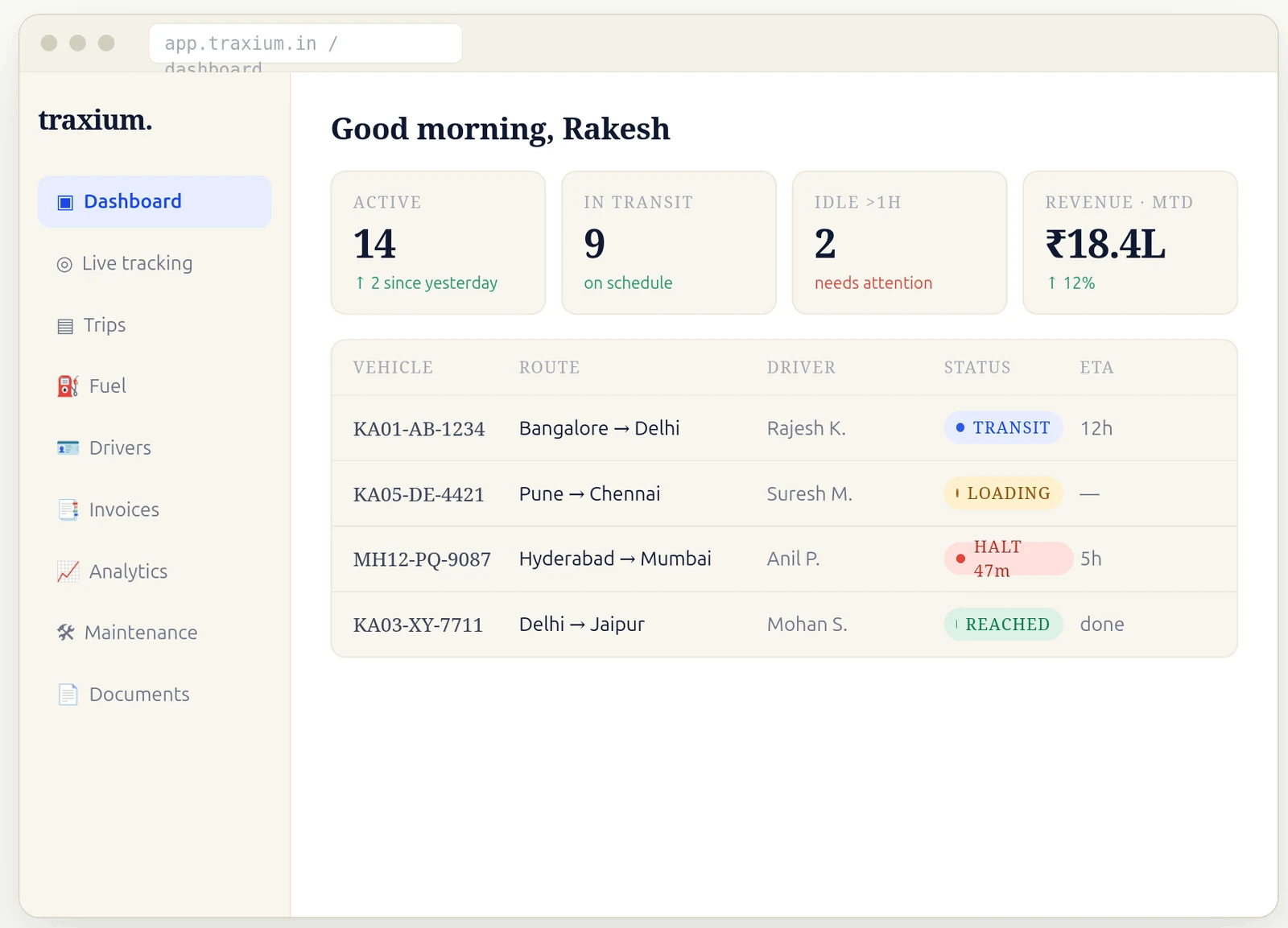Go to the Maintenance label in sidebar

click(x=141, y=633)
